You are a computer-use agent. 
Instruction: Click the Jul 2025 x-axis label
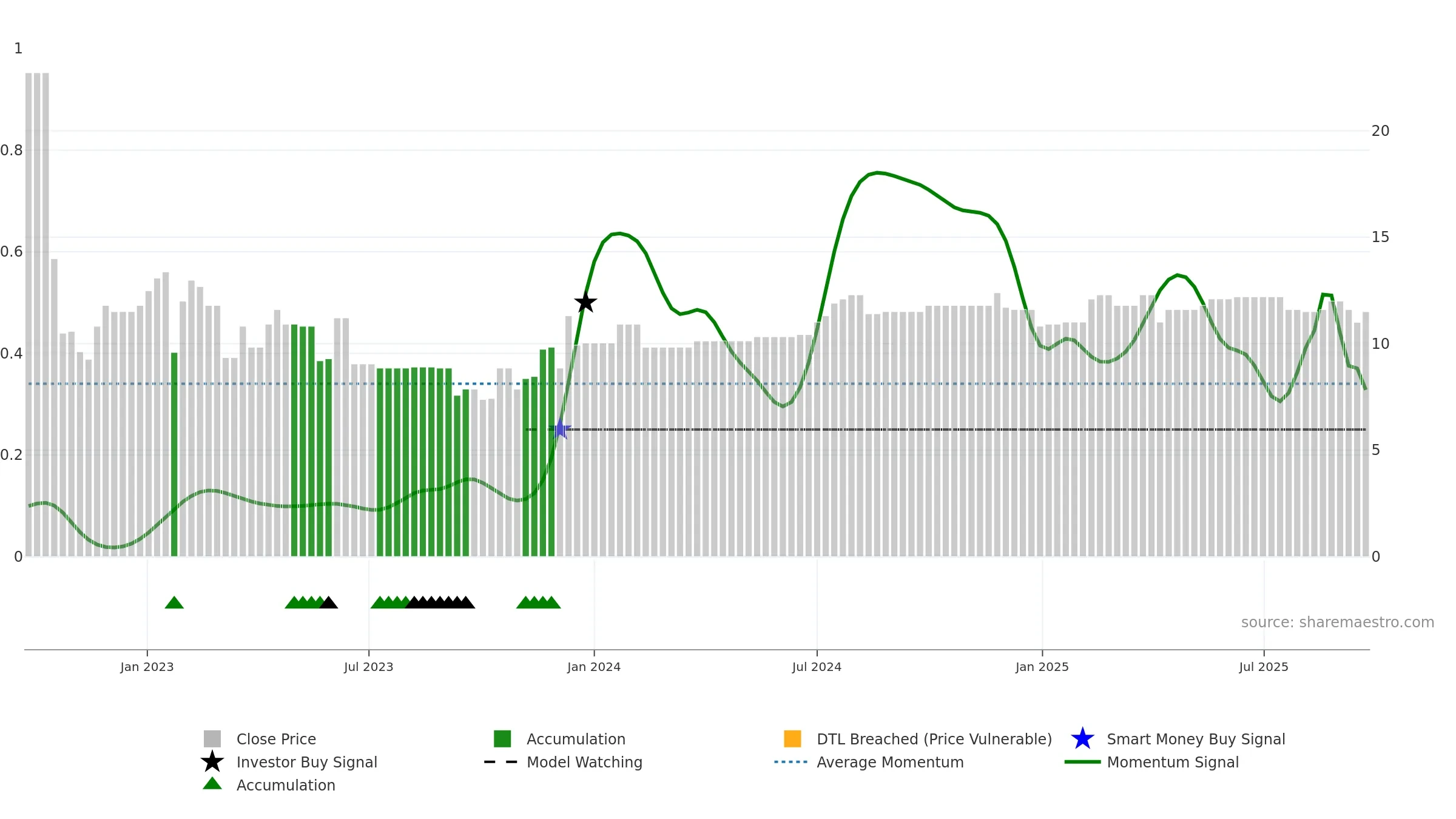pyautogui.click(x=1264, y=667)
